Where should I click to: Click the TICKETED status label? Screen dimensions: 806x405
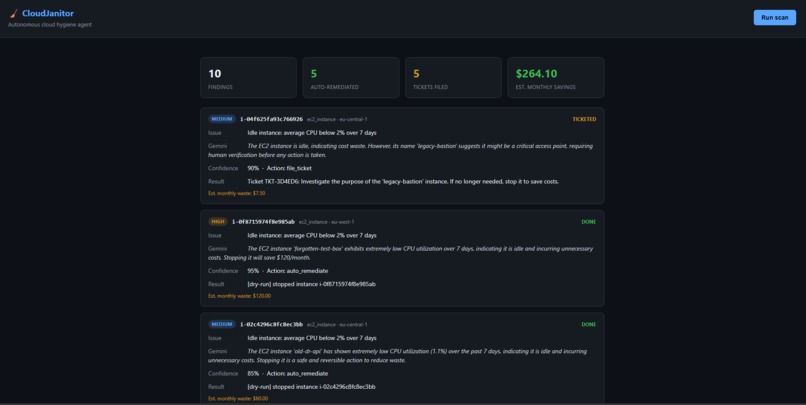pos(584,119)
